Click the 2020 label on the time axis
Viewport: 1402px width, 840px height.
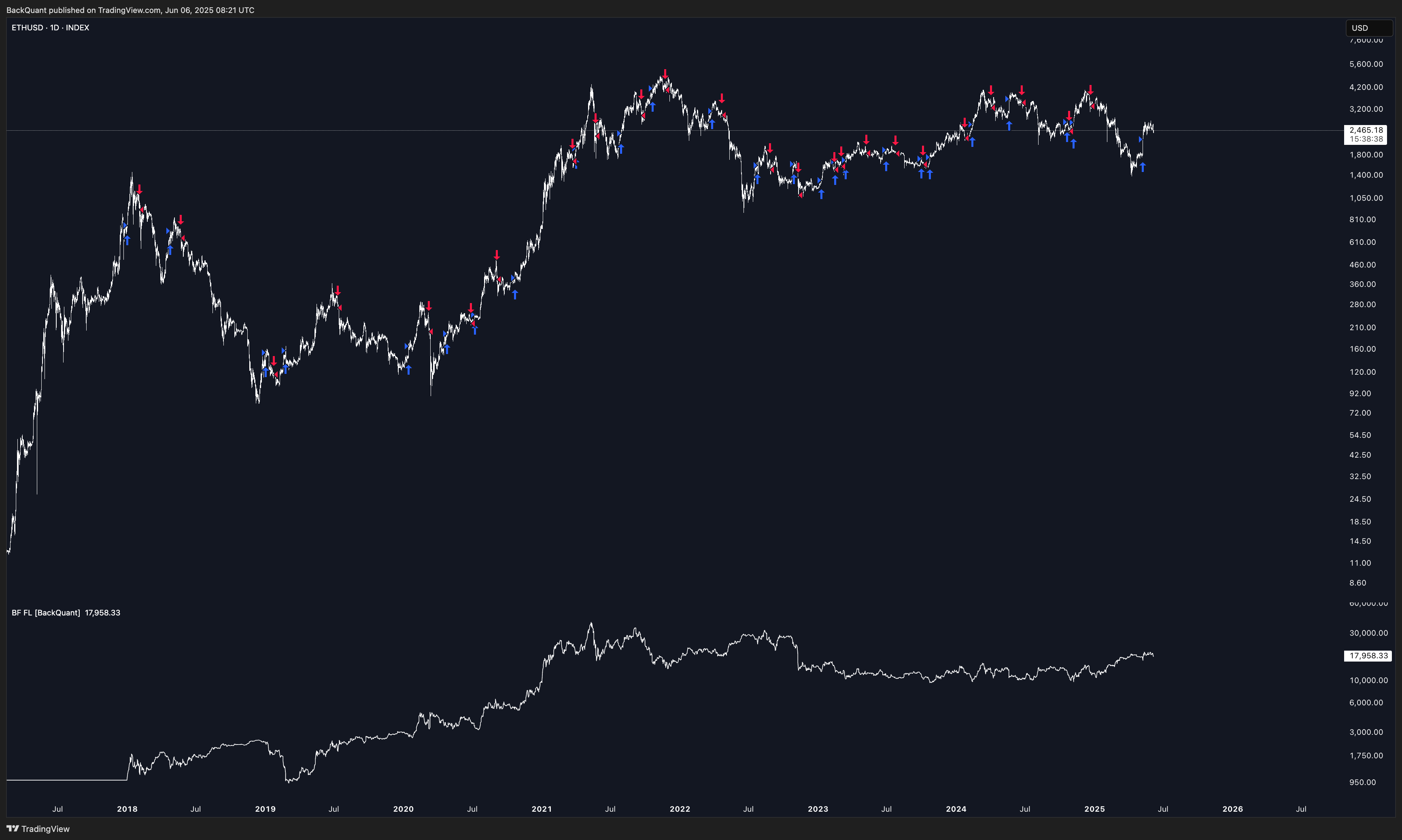coord(404,809)
